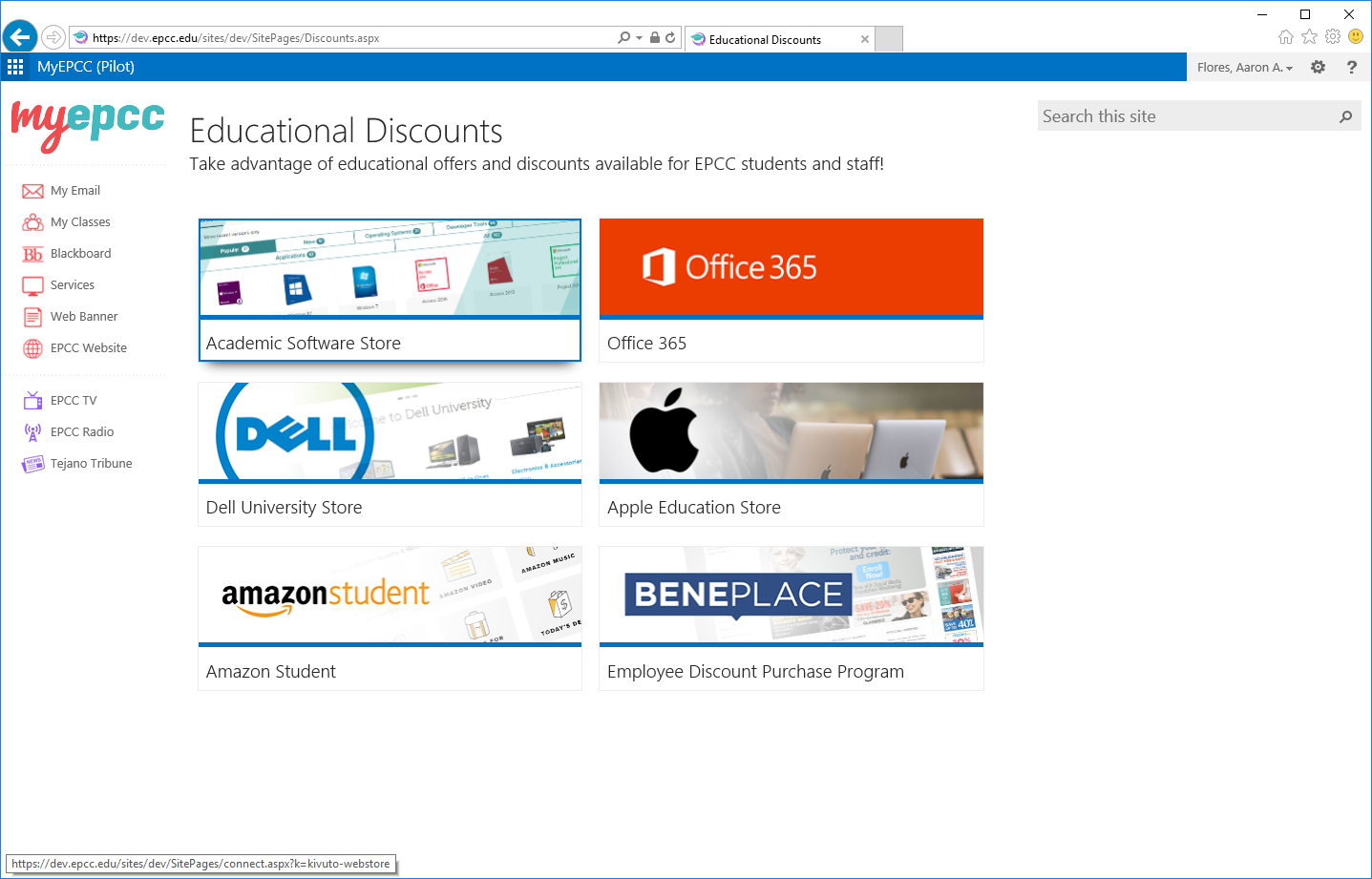1372x879 pixels.
Task: Open the My Classes link
Action: (80, 222)
